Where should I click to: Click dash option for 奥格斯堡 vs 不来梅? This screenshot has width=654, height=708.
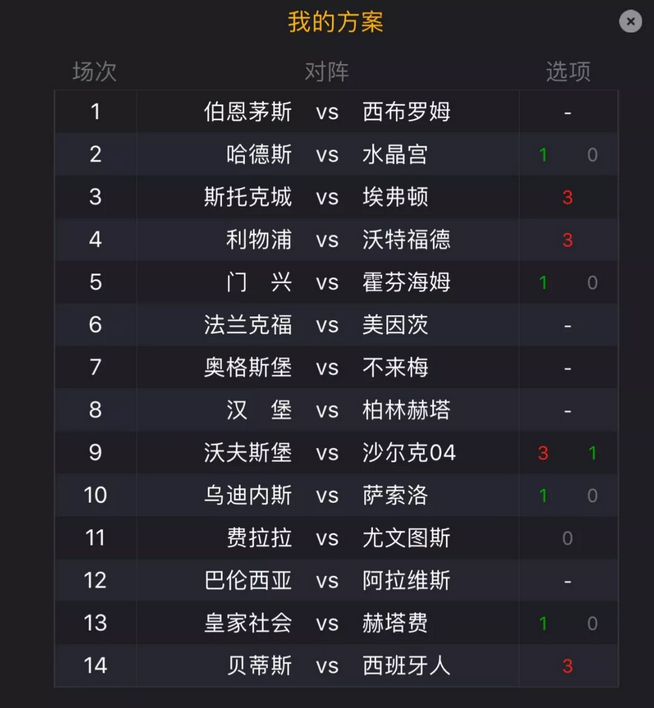(568, 368)
